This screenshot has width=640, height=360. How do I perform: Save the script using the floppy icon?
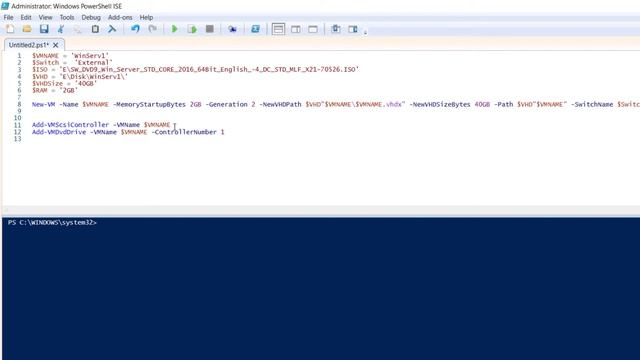44,29
